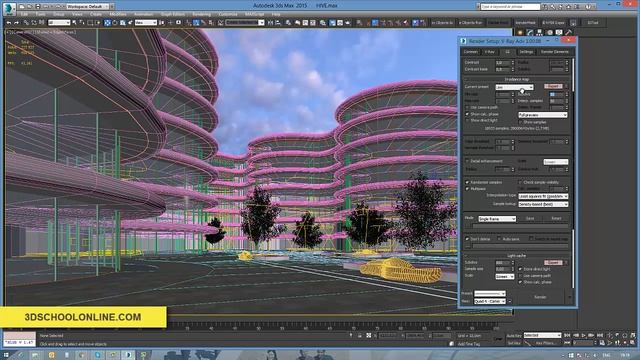The width and height of the screenshot is (640, 360).
Task: Click the Render button in Render Setup
Action: (540, 297)
